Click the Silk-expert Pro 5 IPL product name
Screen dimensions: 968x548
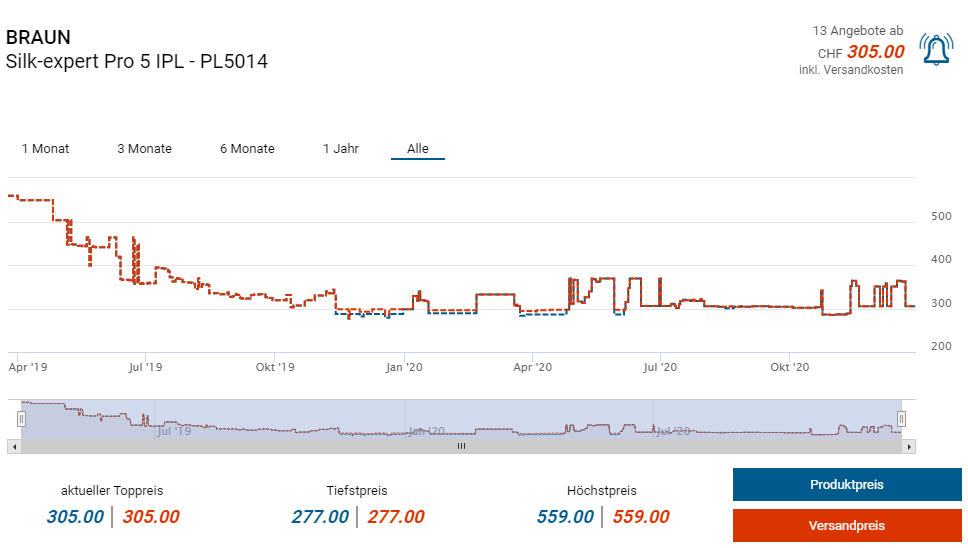coord(137,62)
